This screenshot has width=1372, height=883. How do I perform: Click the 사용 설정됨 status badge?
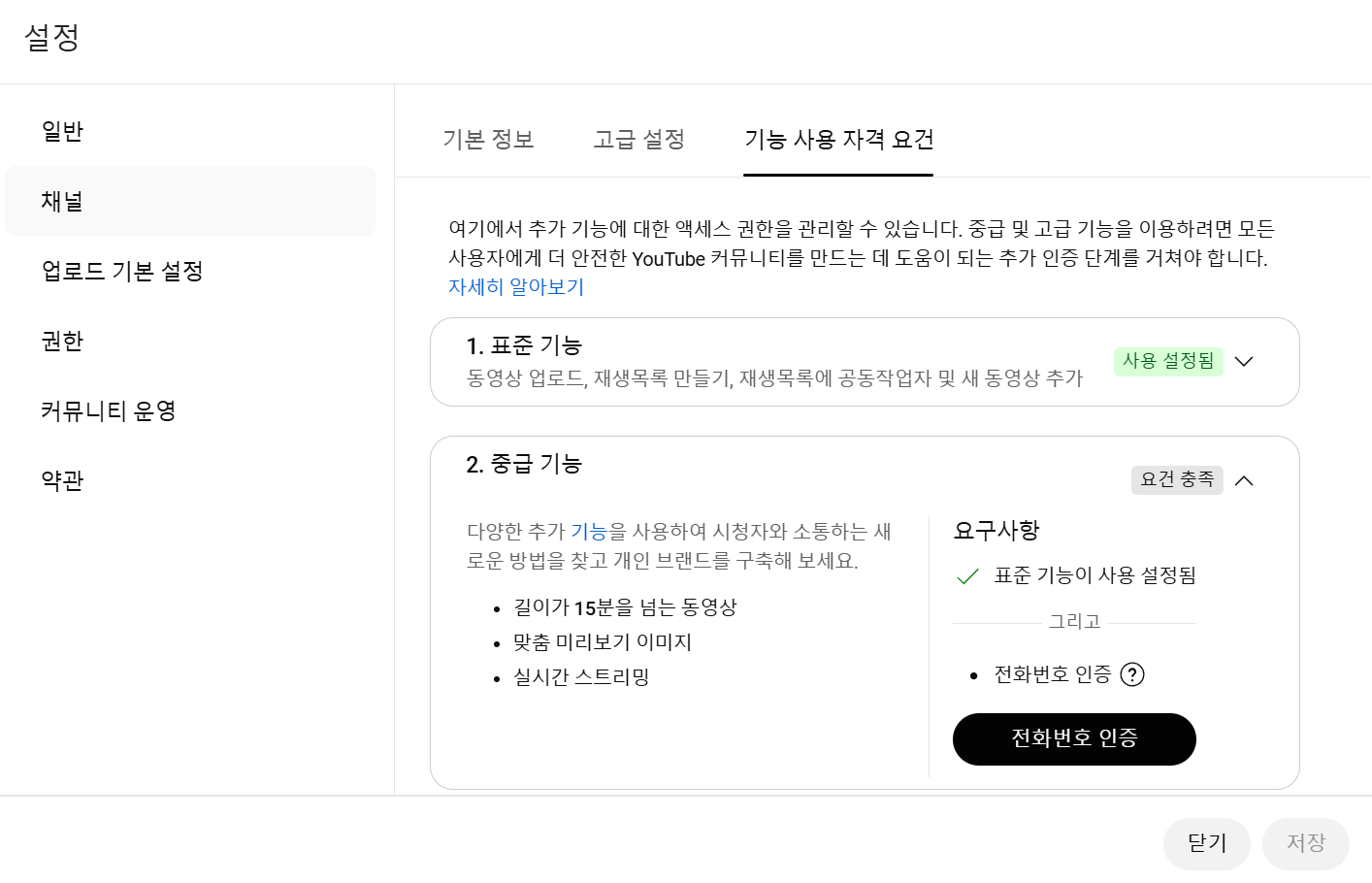coord(1168,361)
